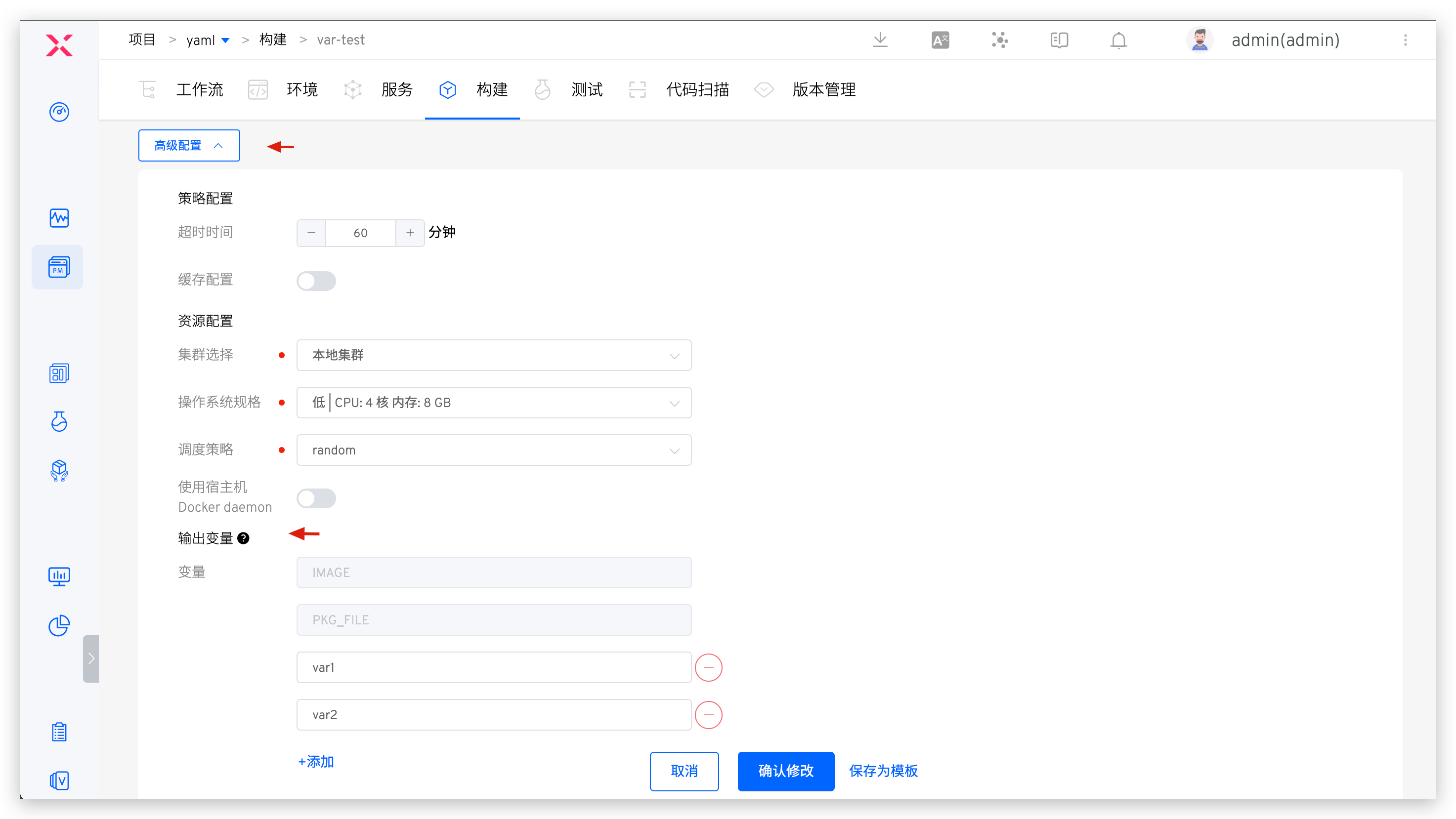The image size is (1456, 819).
Task: Click the +添加 link to add a variable
Action: 315,761
